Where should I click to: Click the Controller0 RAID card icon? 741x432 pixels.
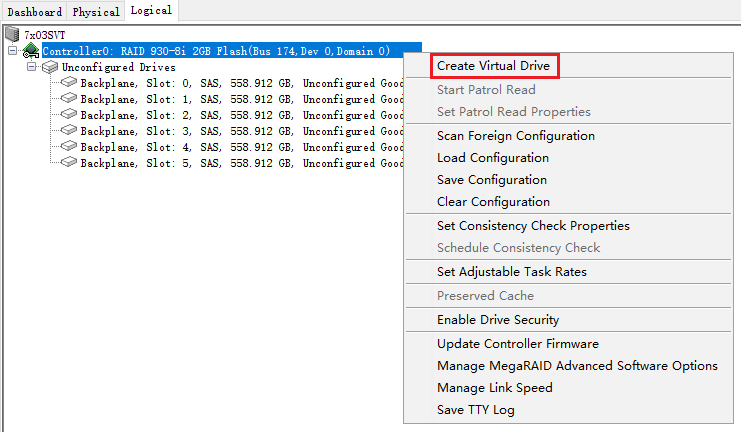[31, 51]
